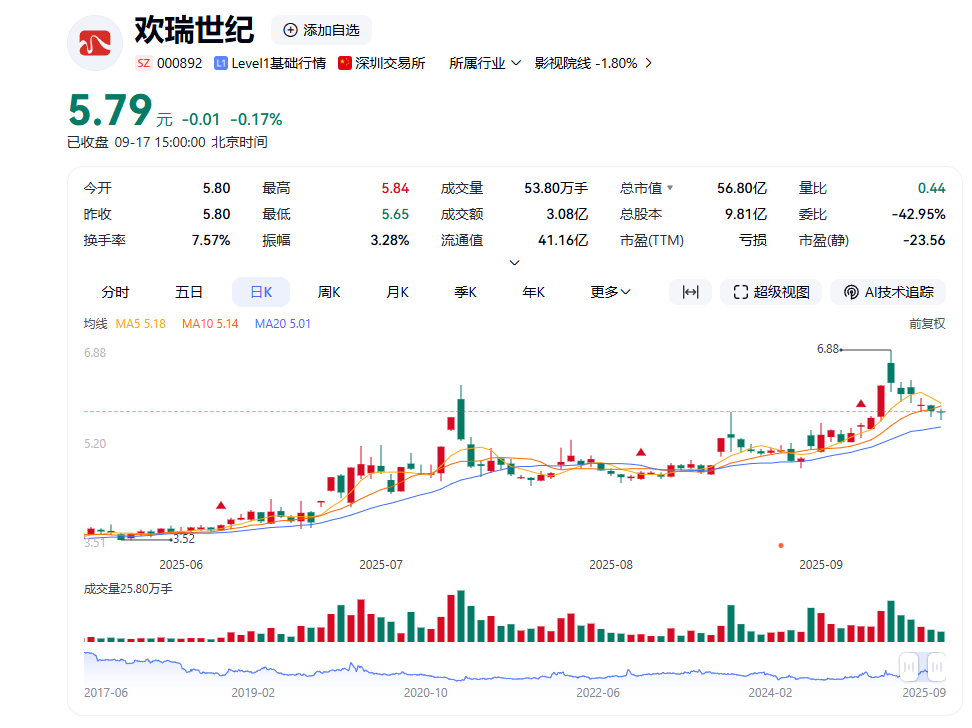
Task: Click the 市盈(静) value -23.56
Action: (924, 240)
